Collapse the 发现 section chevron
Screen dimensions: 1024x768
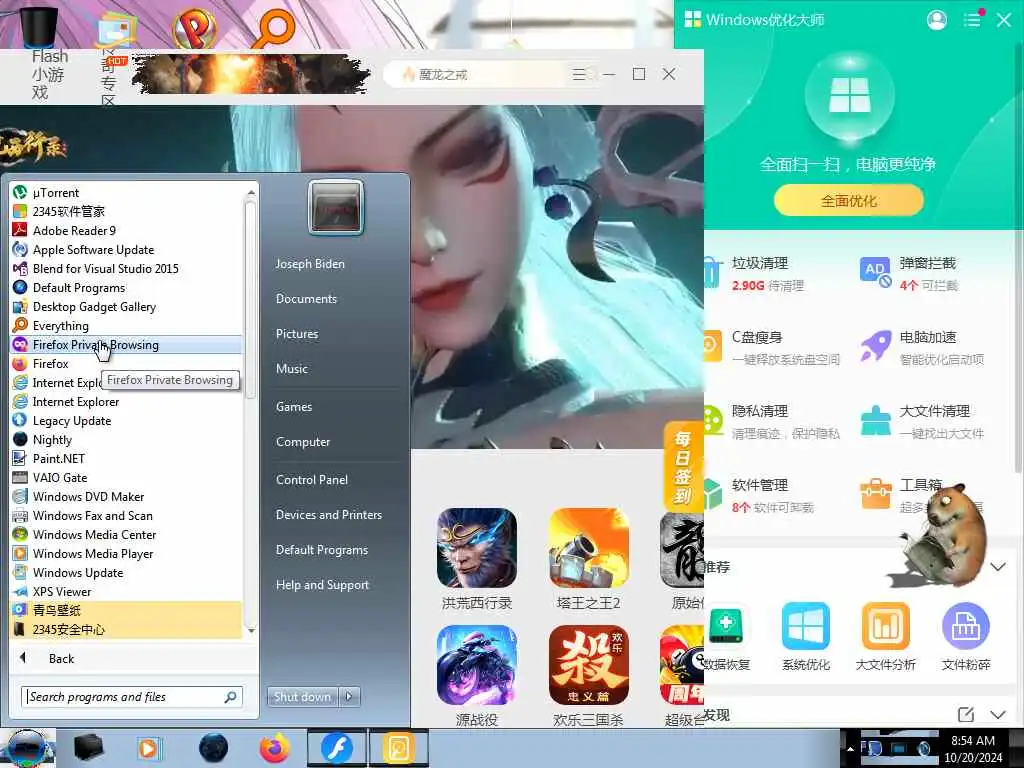coord(998,715)
